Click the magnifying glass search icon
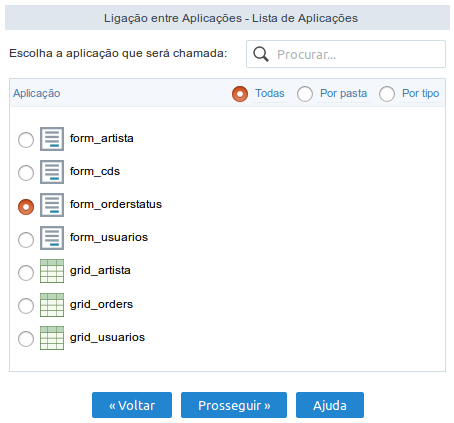The height and width of the screenshot is (423, 454). click(x=261, y=54)
